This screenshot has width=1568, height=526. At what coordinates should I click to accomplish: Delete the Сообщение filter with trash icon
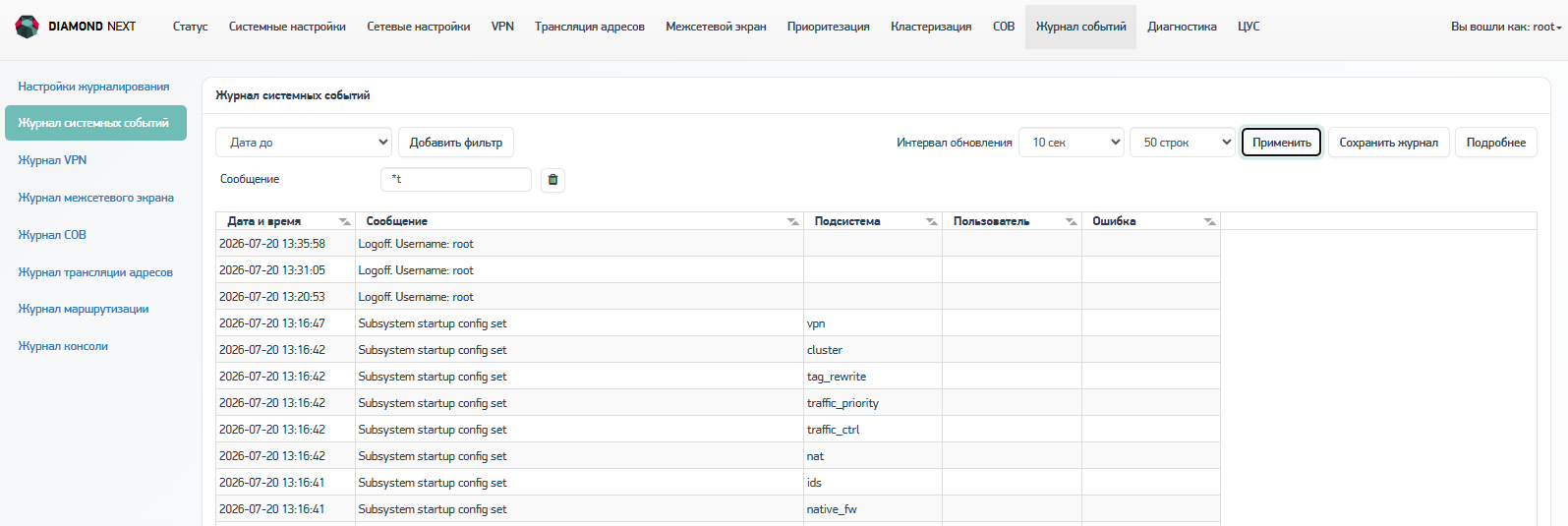[553, 180]
